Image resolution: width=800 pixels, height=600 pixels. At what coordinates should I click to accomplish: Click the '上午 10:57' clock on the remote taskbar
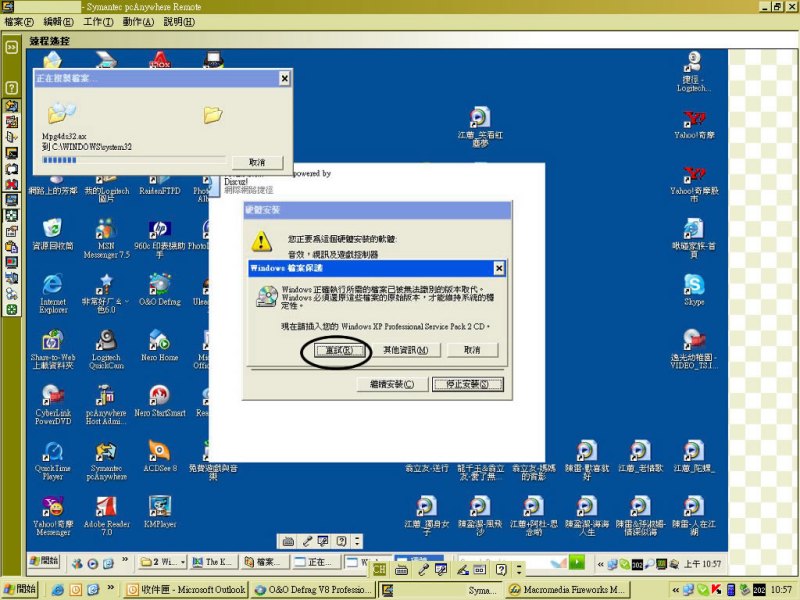point(703,564)
